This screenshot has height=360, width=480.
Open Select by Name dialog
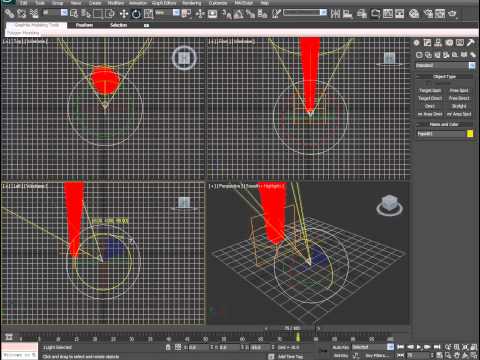pyautogui.click(x=86, y=14)
